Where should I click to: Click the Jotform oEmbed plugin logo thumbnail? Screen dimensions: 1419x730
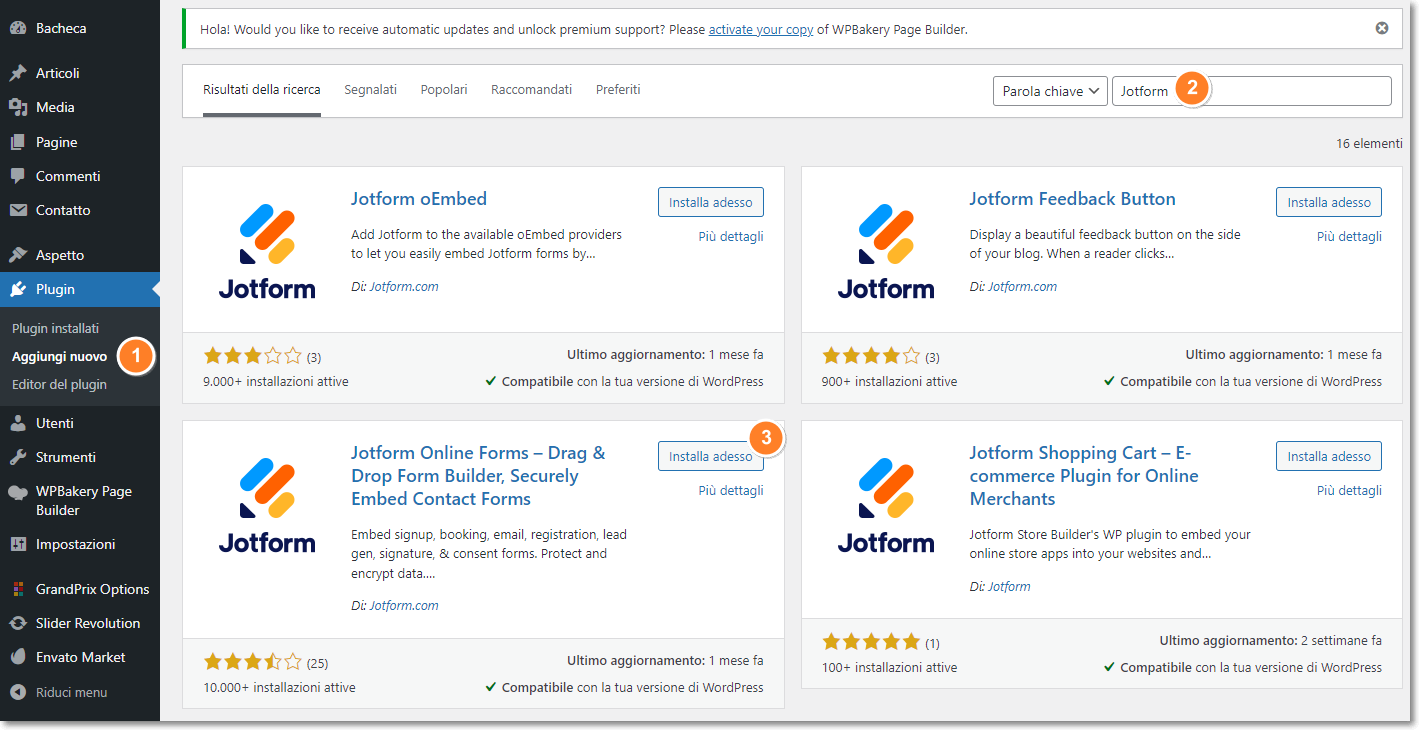267,251
